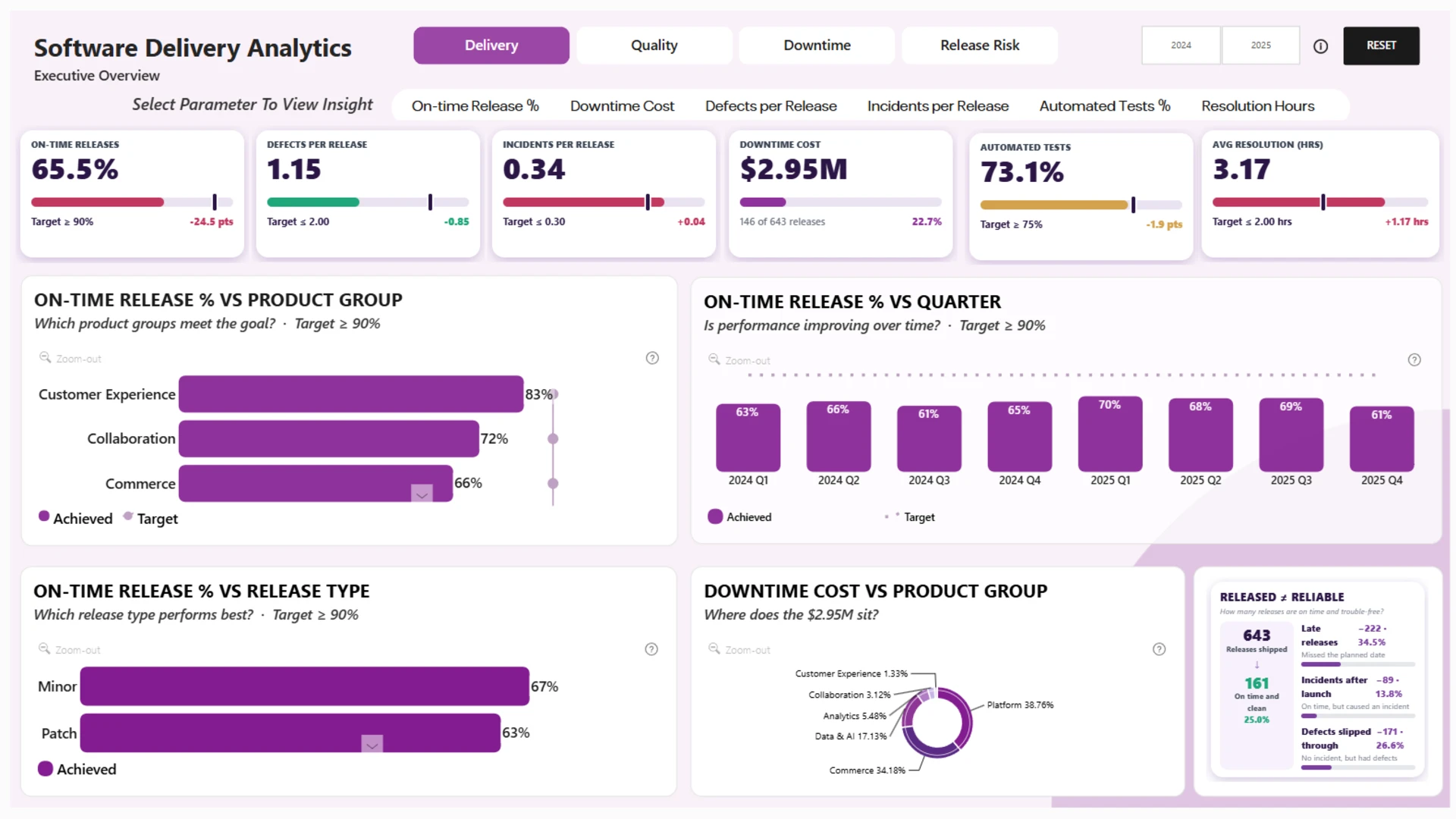This screenshot has height=819, width=1456.
Task: Click the Commerce 34.18% donut label
Action: (867, 770)
